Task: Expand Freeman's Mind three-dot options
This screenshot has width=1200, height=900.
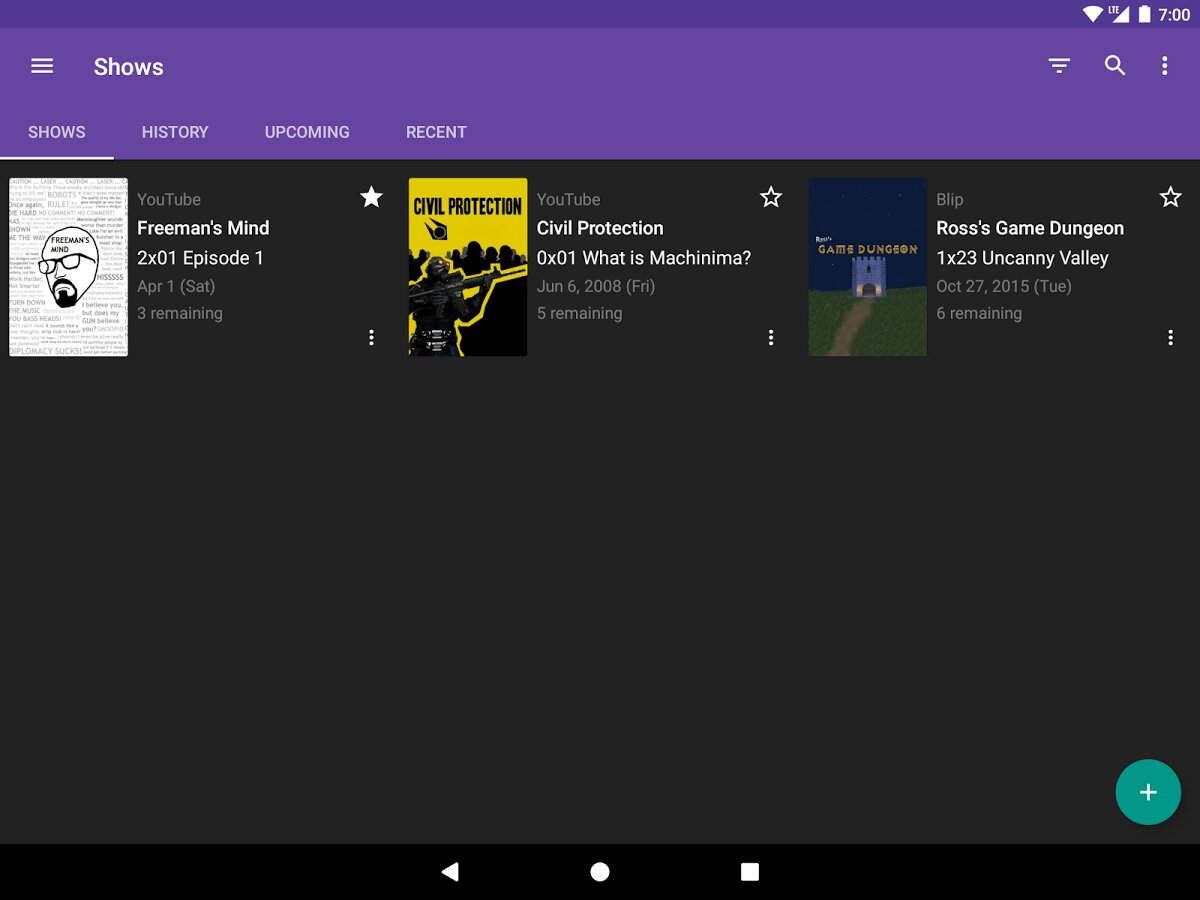Action: [x=371, y=338]
